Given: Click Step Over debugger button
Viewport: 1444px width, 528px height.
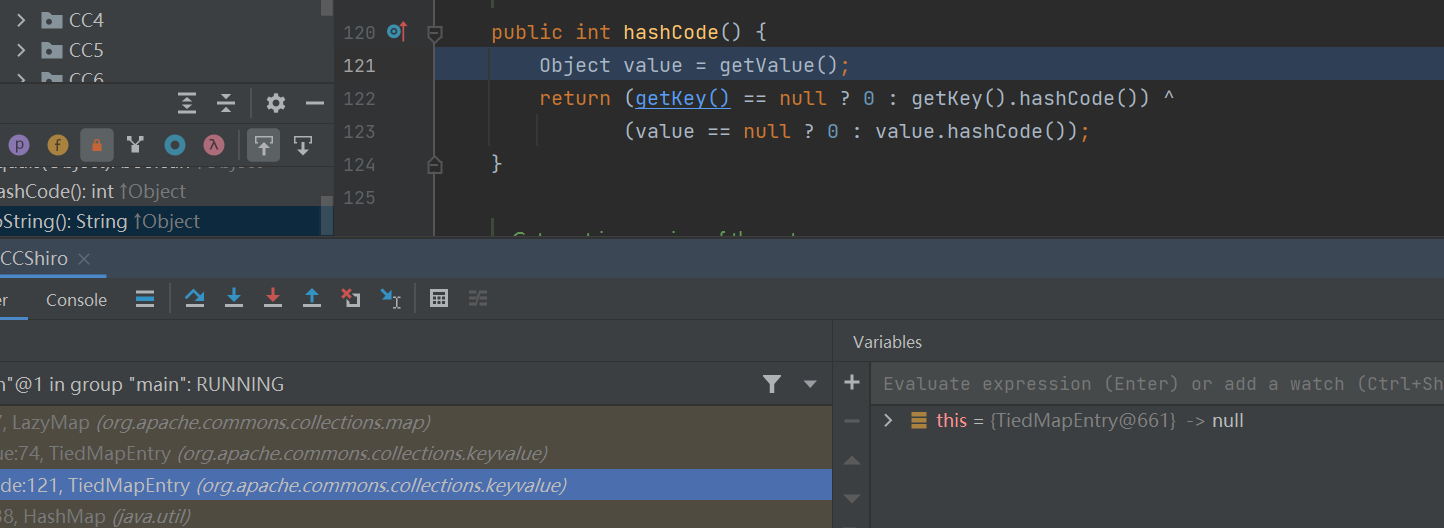Looking at the screenshot, I should coord(195,298).
